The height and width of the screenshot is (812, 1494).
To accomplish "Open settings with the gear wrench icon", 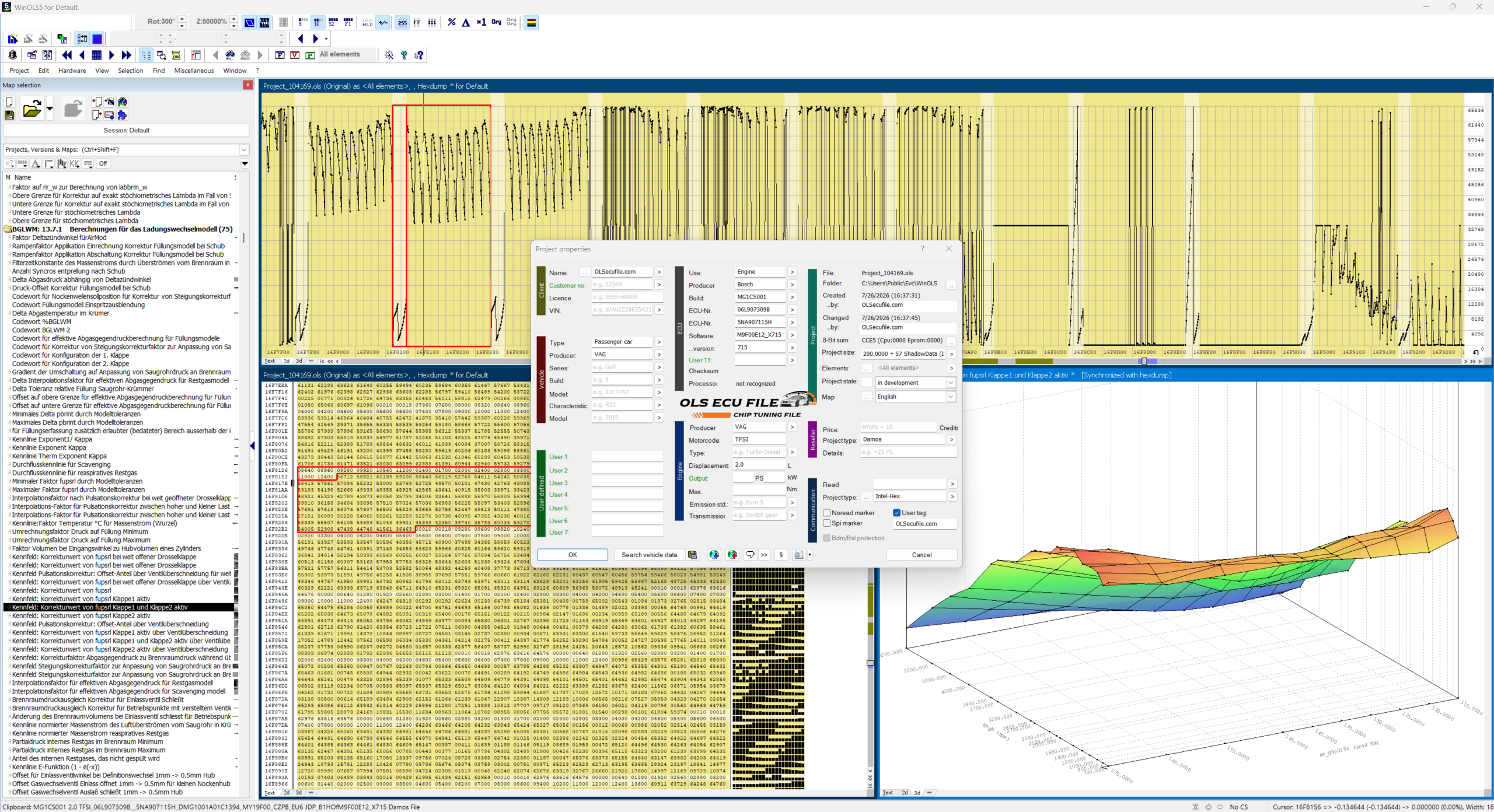I will (x=389, y=55).
